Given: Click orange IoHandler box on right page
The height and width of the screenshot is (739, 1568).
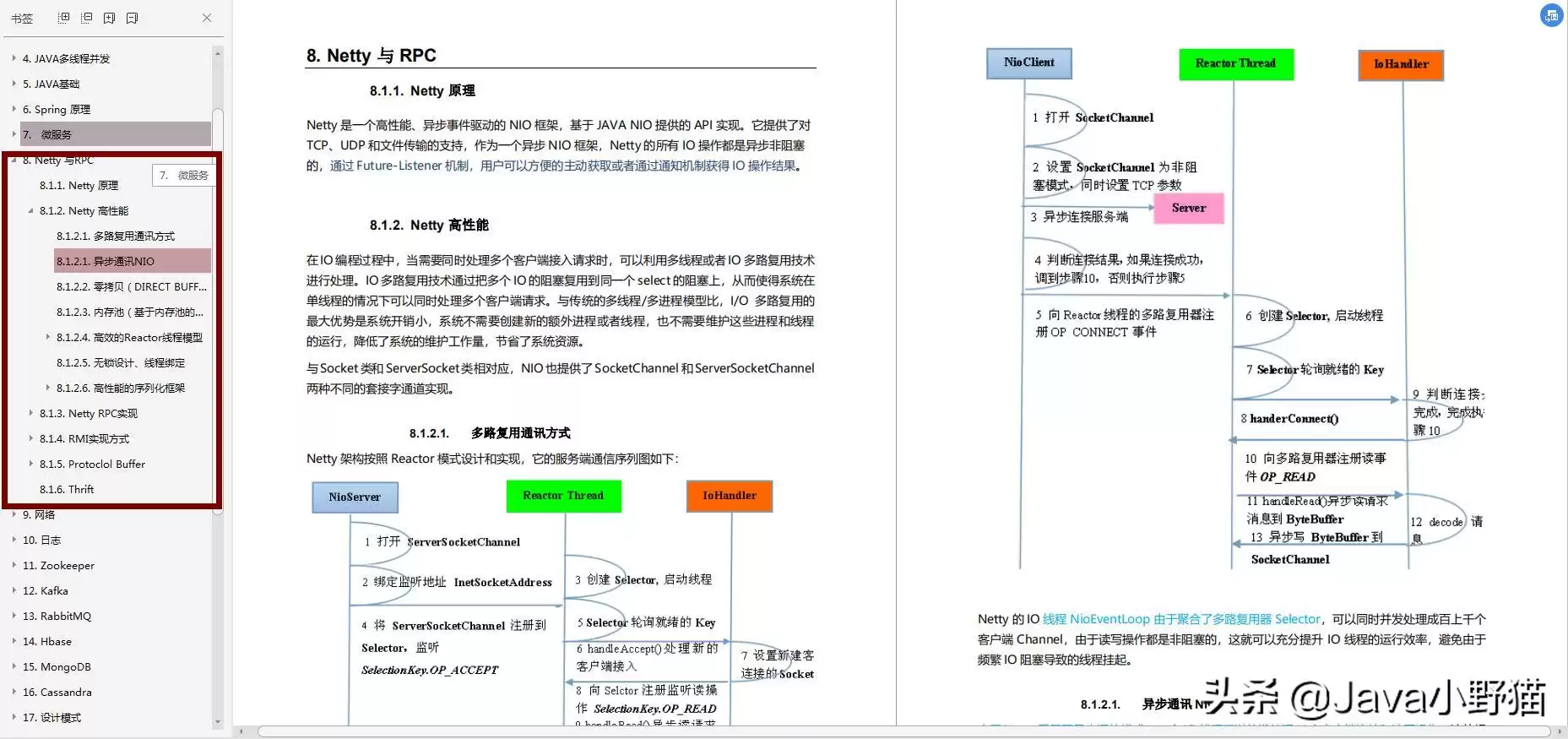Looking at the screenshot, I should (x=1402, y=64).
